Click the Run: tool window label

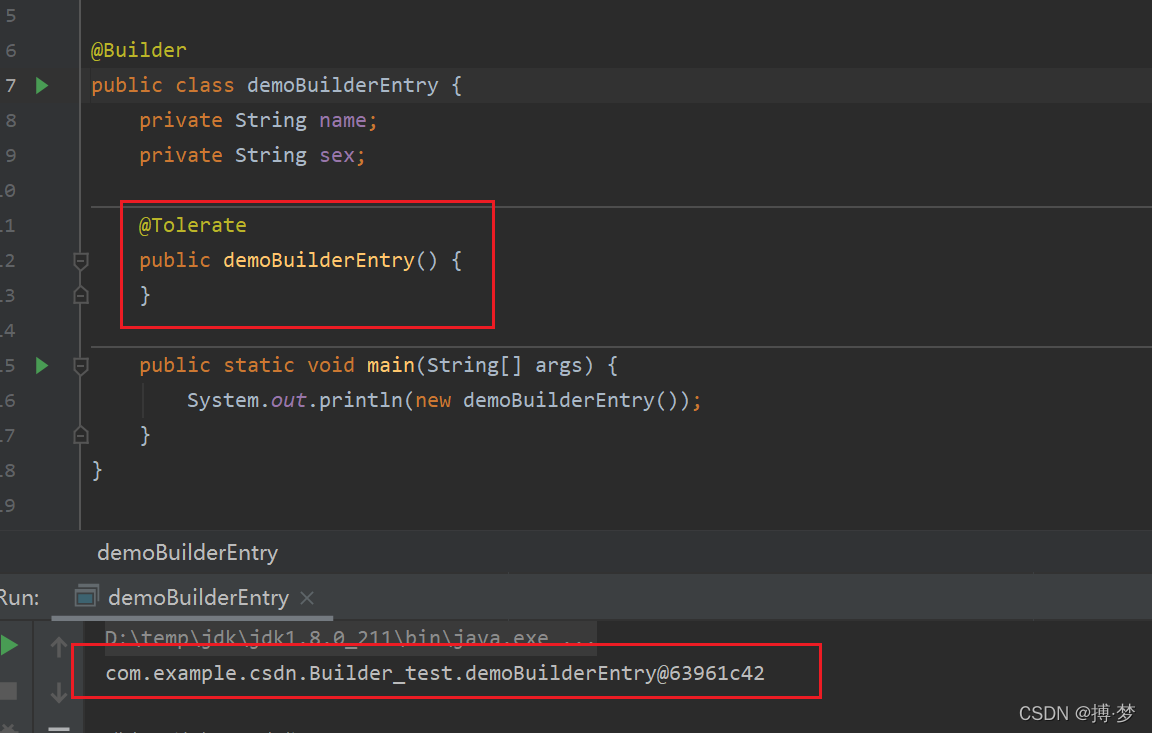(x=19, y=598)
